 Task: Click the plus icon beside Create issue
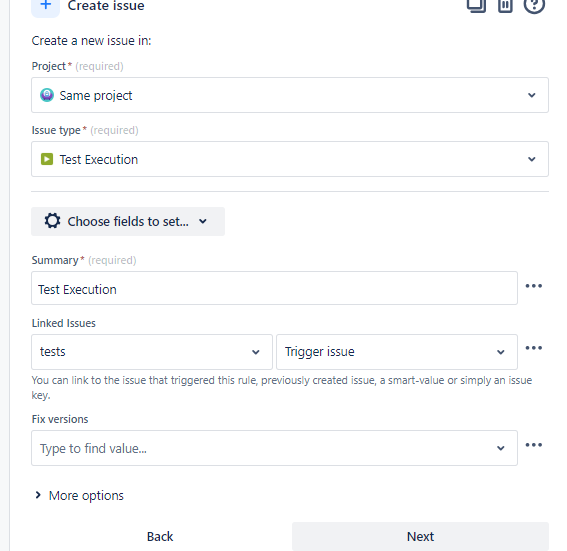pos(46,6)
